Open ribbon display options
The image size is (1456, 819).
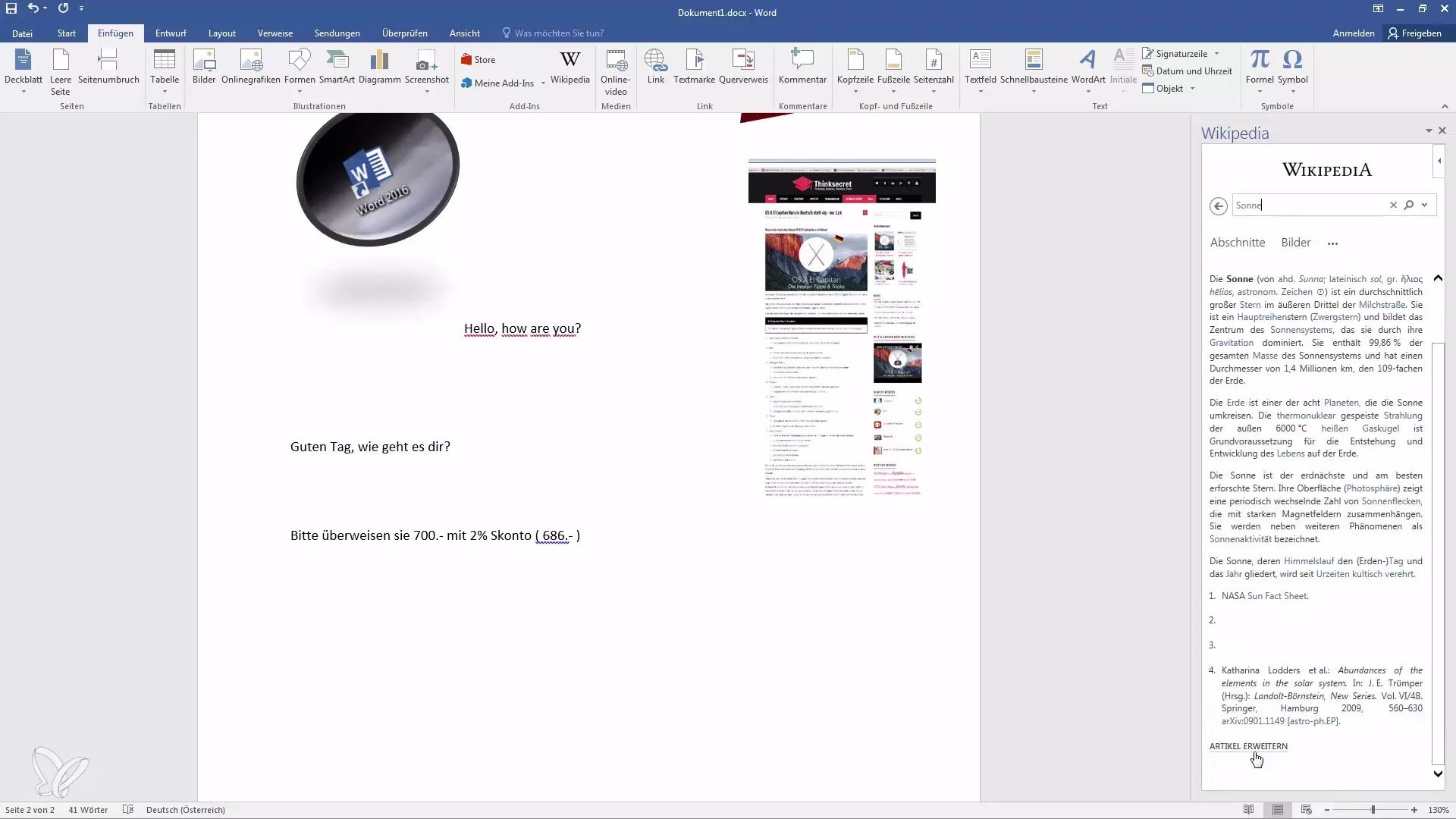(1378, 9)
